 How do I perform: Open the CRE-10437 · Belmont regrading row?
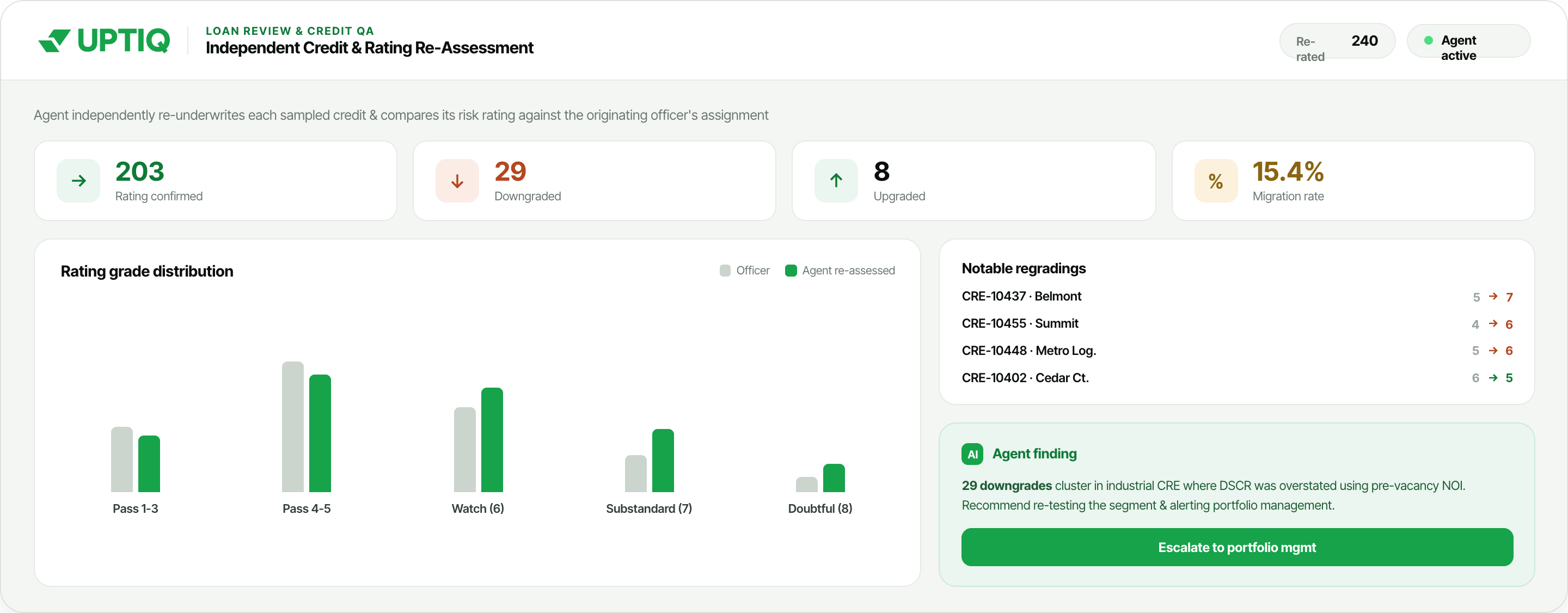(x=1237, y=297)
